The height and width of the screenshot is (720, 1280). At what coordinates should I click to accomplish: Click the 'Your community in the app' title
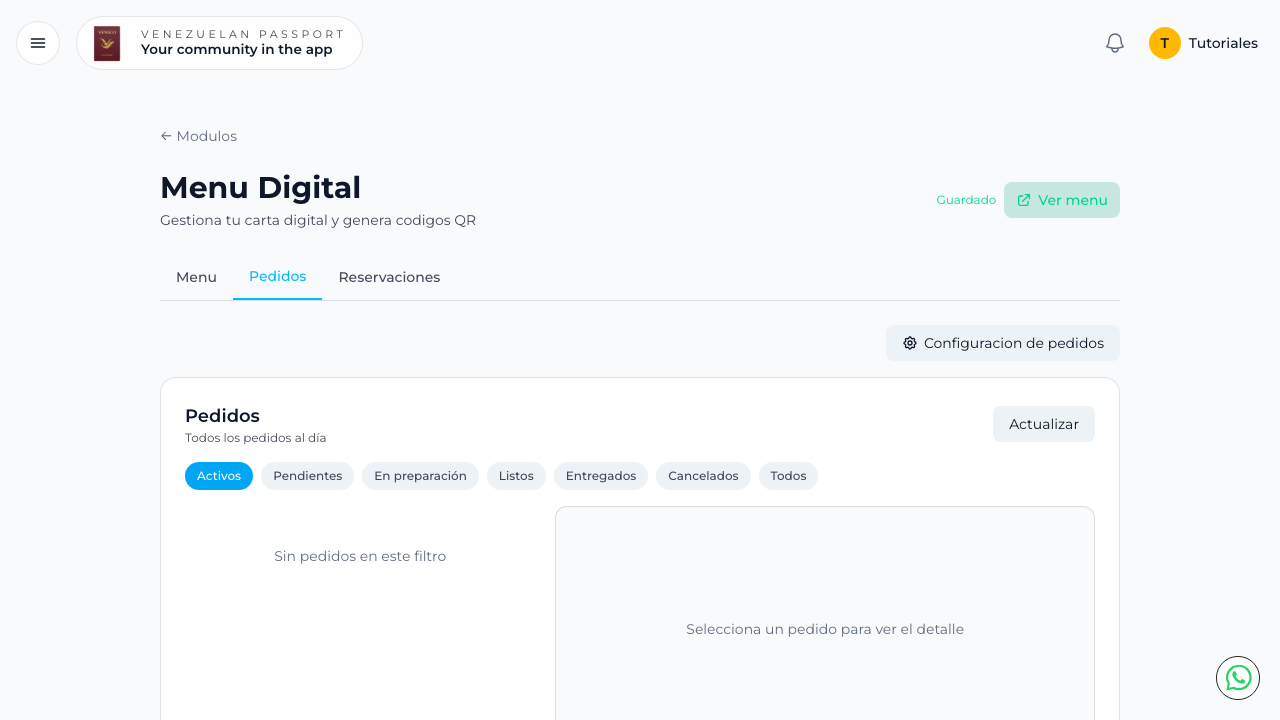pyautogui.click(x=237, y=50)
